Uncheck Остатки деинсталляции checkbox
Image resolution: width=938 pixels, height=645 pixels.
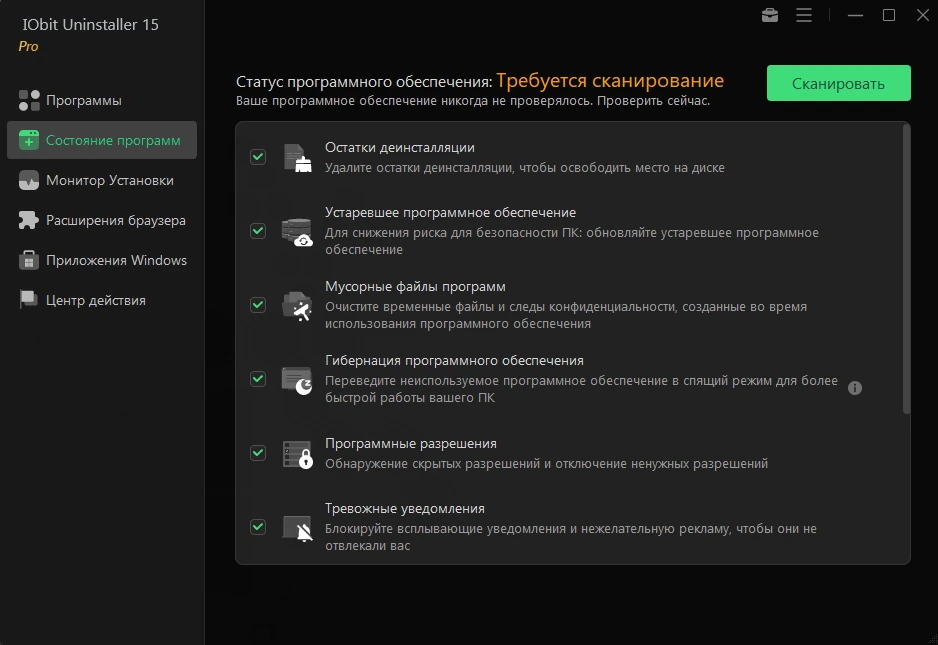tap(258, 157)
